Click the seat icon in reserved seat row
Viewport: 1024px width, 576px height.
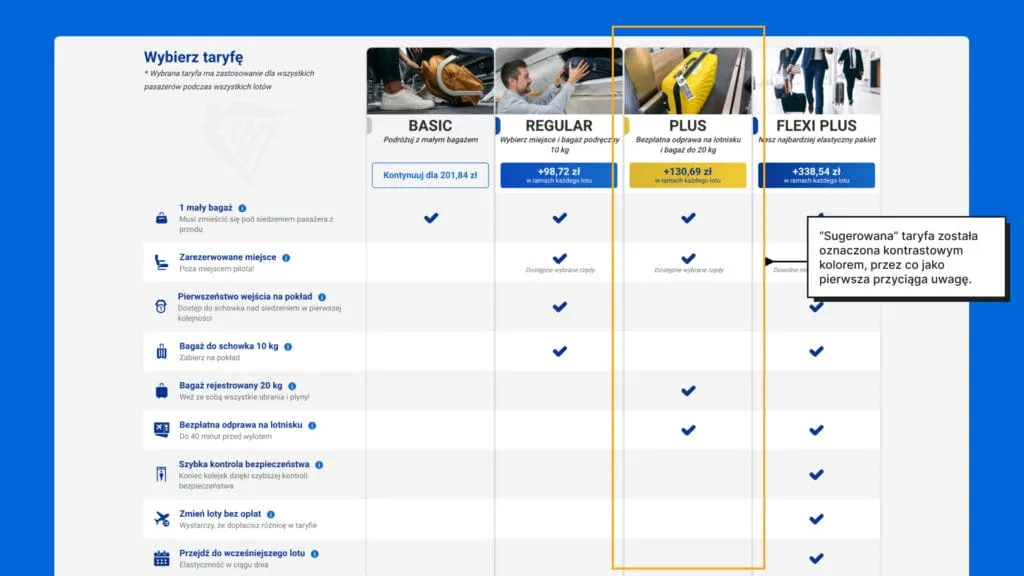tap(161, 263)
